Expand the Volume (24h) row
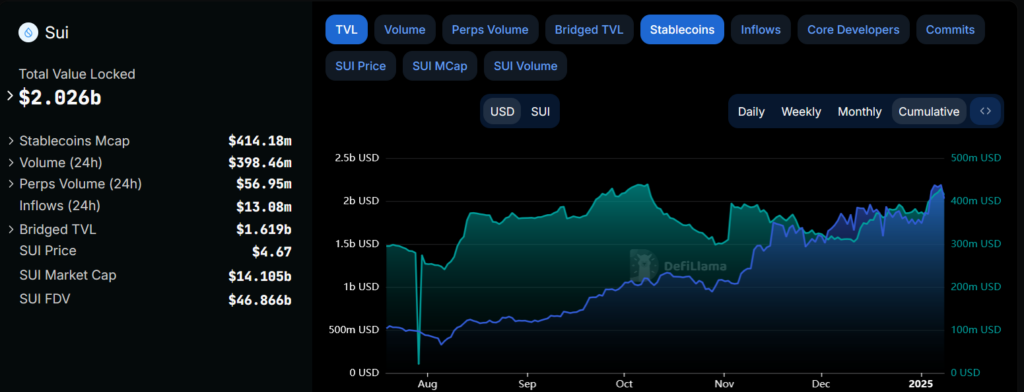This screenshot has width=1024, height=392. pyautogui.click(x=11, y=162)
